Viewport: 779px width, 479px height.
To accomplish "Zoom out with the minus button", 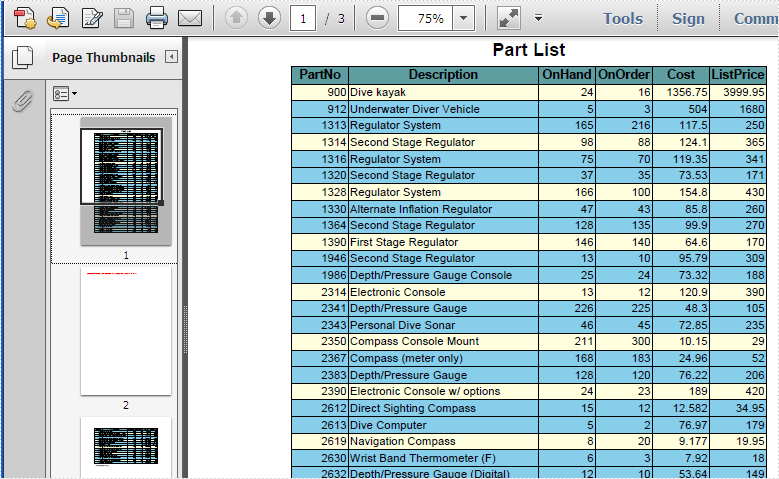I will pyautogui.click(x=377, y=18).
